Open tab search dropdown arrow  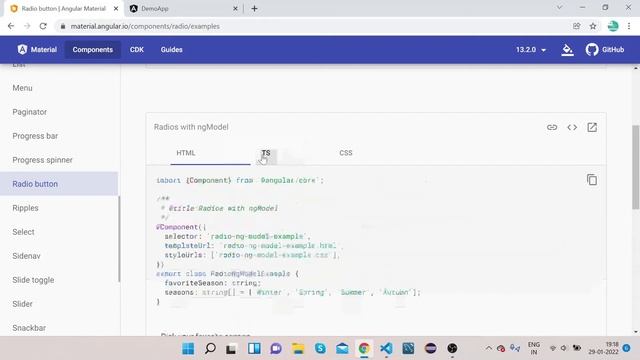tap(559, 7)
